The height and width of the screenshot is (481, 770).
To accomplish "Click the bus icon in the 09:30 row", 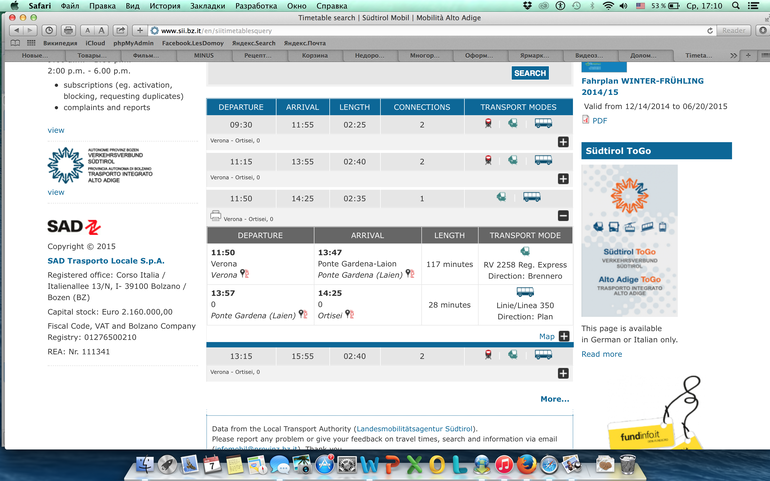I will tap(543, 123).
